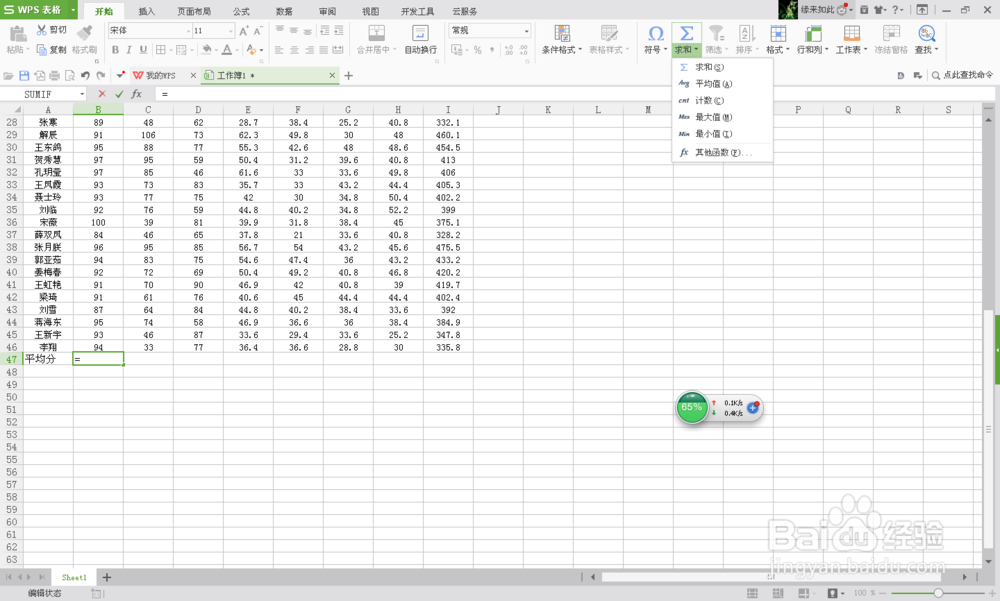Switch to the 我的WPS document tab

point(159,75)
